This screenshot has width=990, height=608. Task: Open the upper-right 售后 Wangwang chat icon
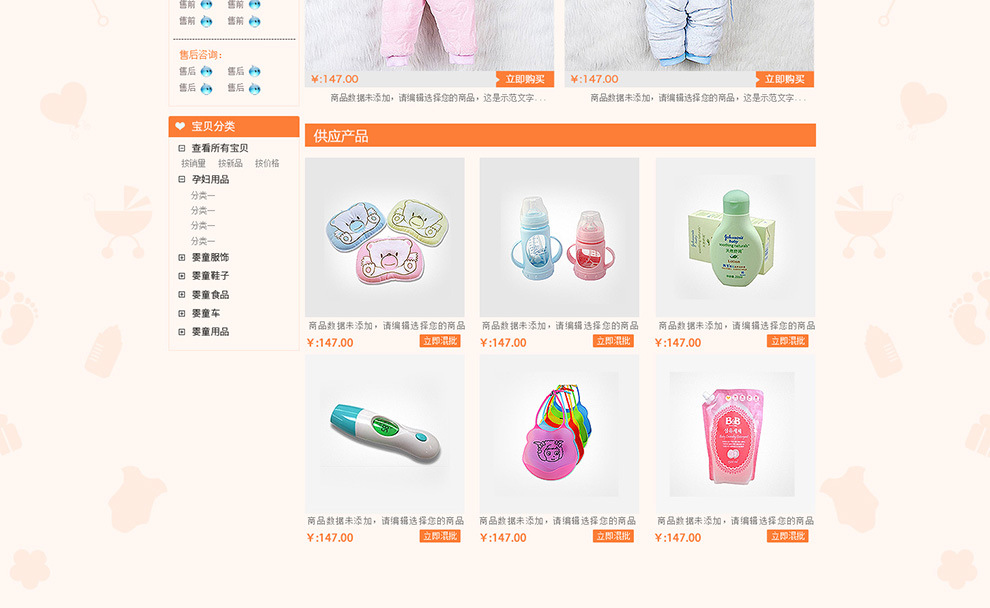pyautogui.click(x=254, y=71)
